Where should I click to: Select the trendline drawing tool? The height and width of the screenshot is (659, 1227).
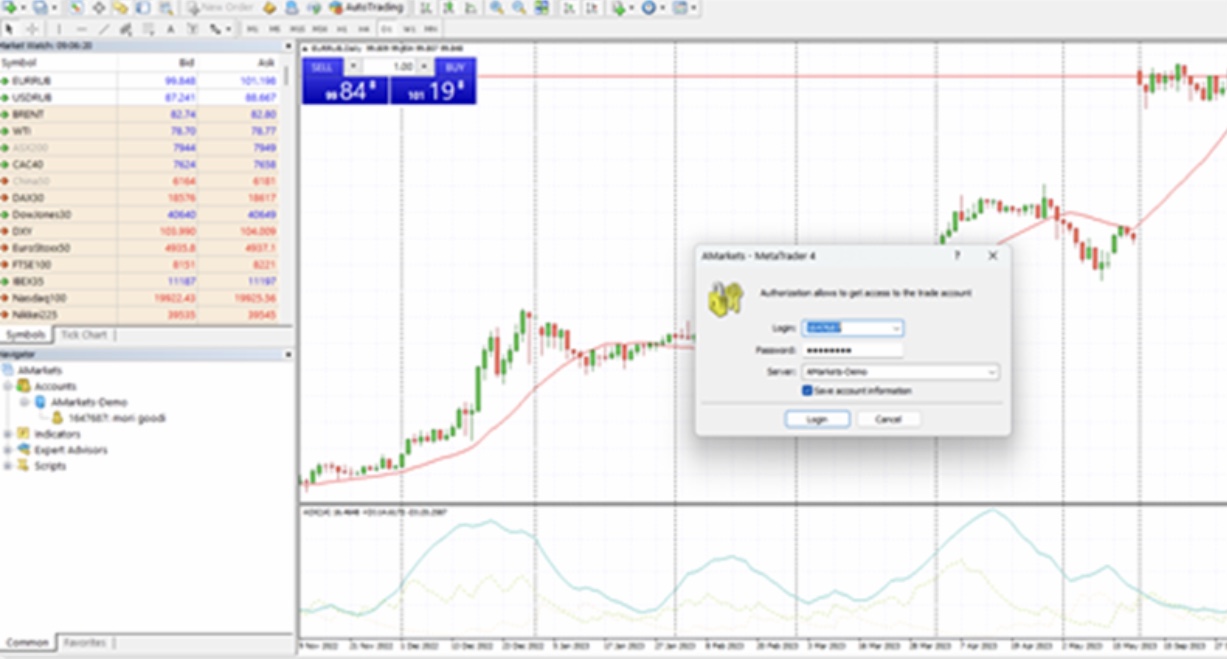104,28
